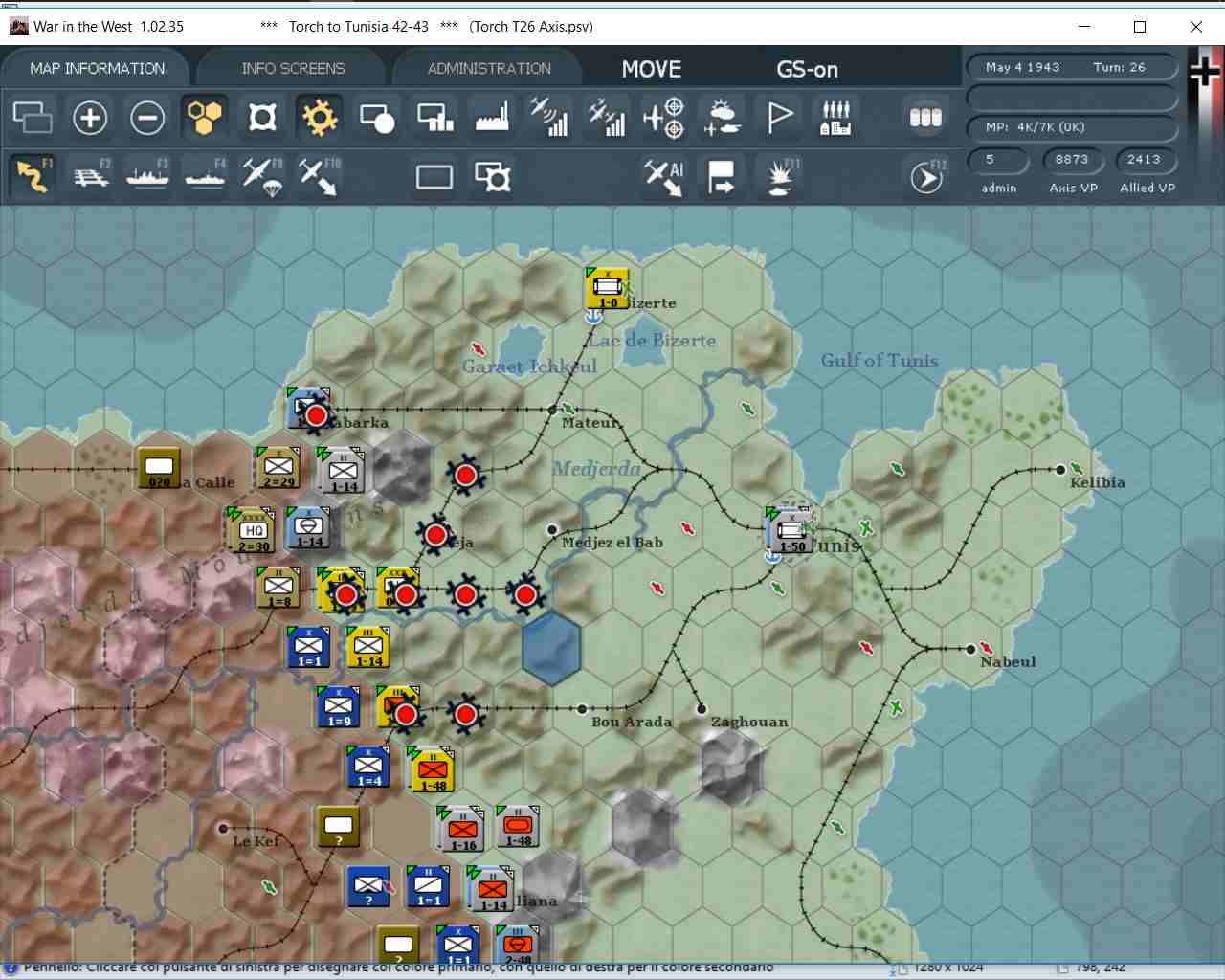Click the second aircraft signal-bars icon
The height and width of the screenshot is (980, 1225).
coord(607,118)
